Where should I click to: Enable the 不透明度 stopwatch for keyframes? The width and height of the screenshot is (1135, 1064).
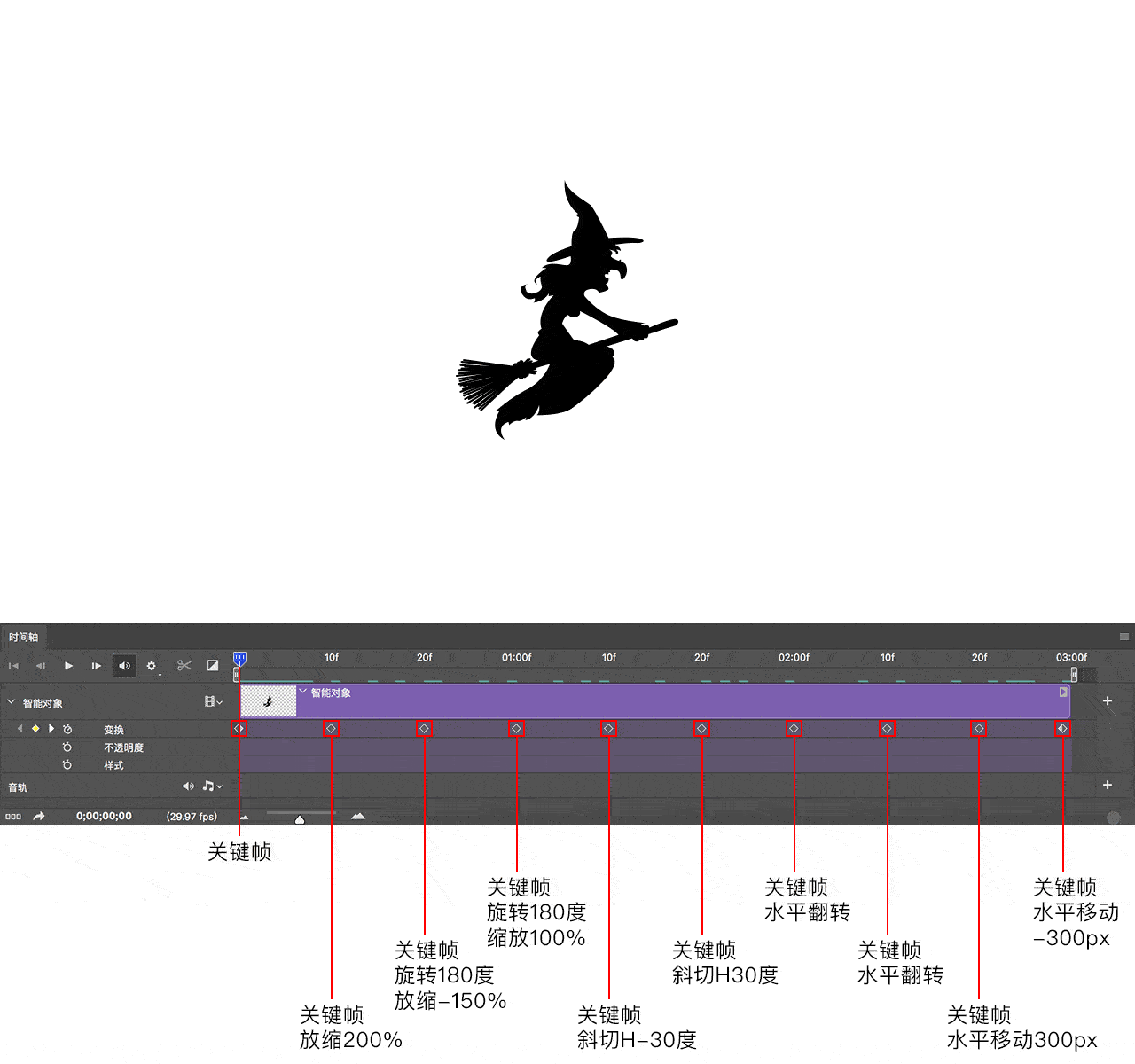[x=67, y=747]
